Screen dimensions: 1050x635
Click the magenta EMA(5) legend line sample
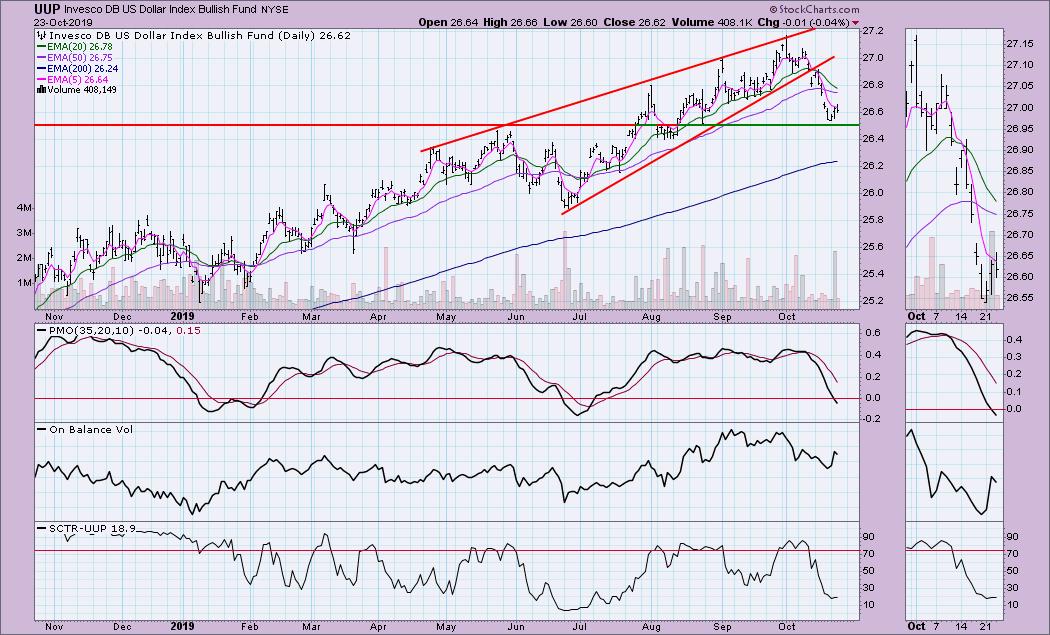(42, 79)
